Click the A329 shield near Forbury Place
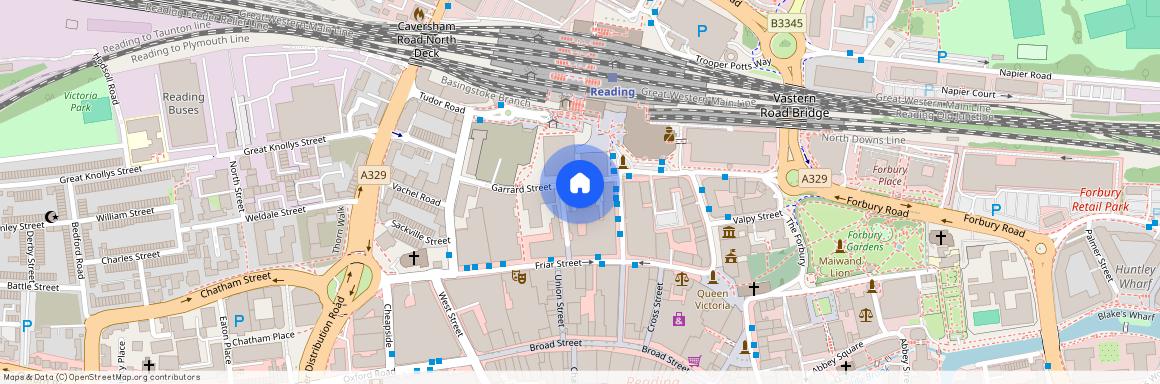The height and width of the screenshot is (384, 1160). click(815, 178)
